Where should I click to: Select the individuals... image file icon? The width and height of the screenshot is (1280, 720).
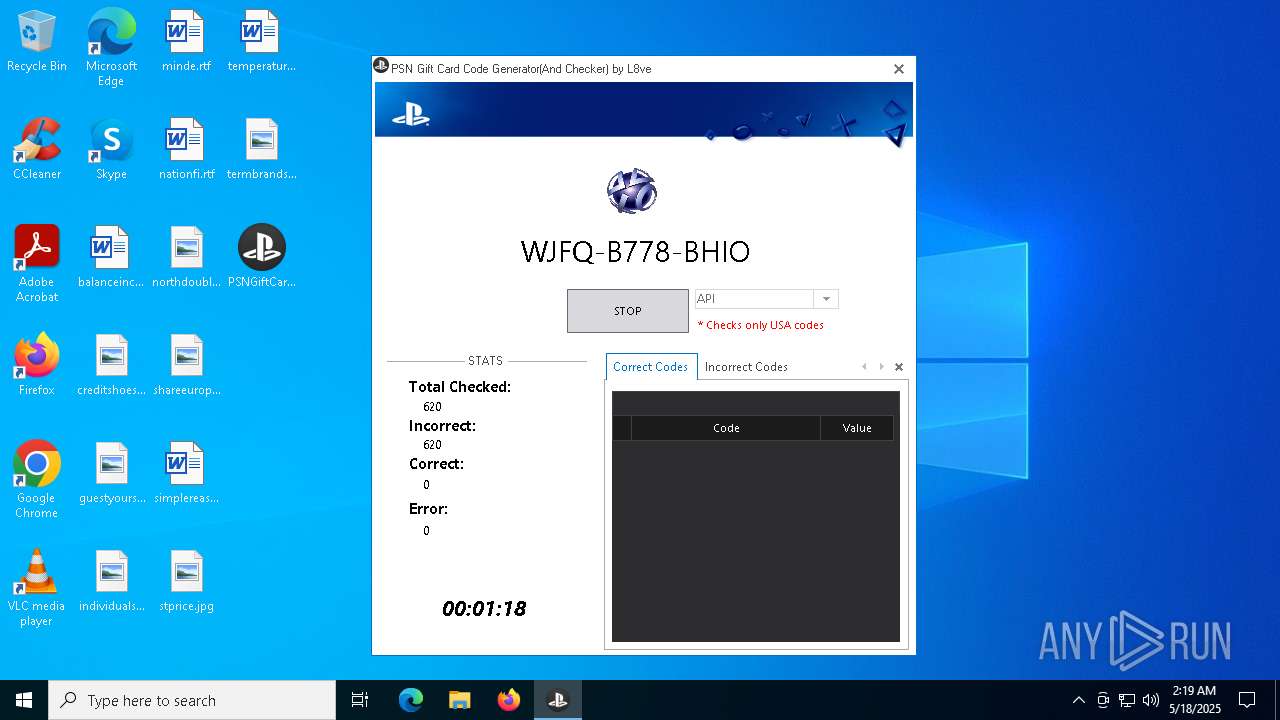coord(111,581)
